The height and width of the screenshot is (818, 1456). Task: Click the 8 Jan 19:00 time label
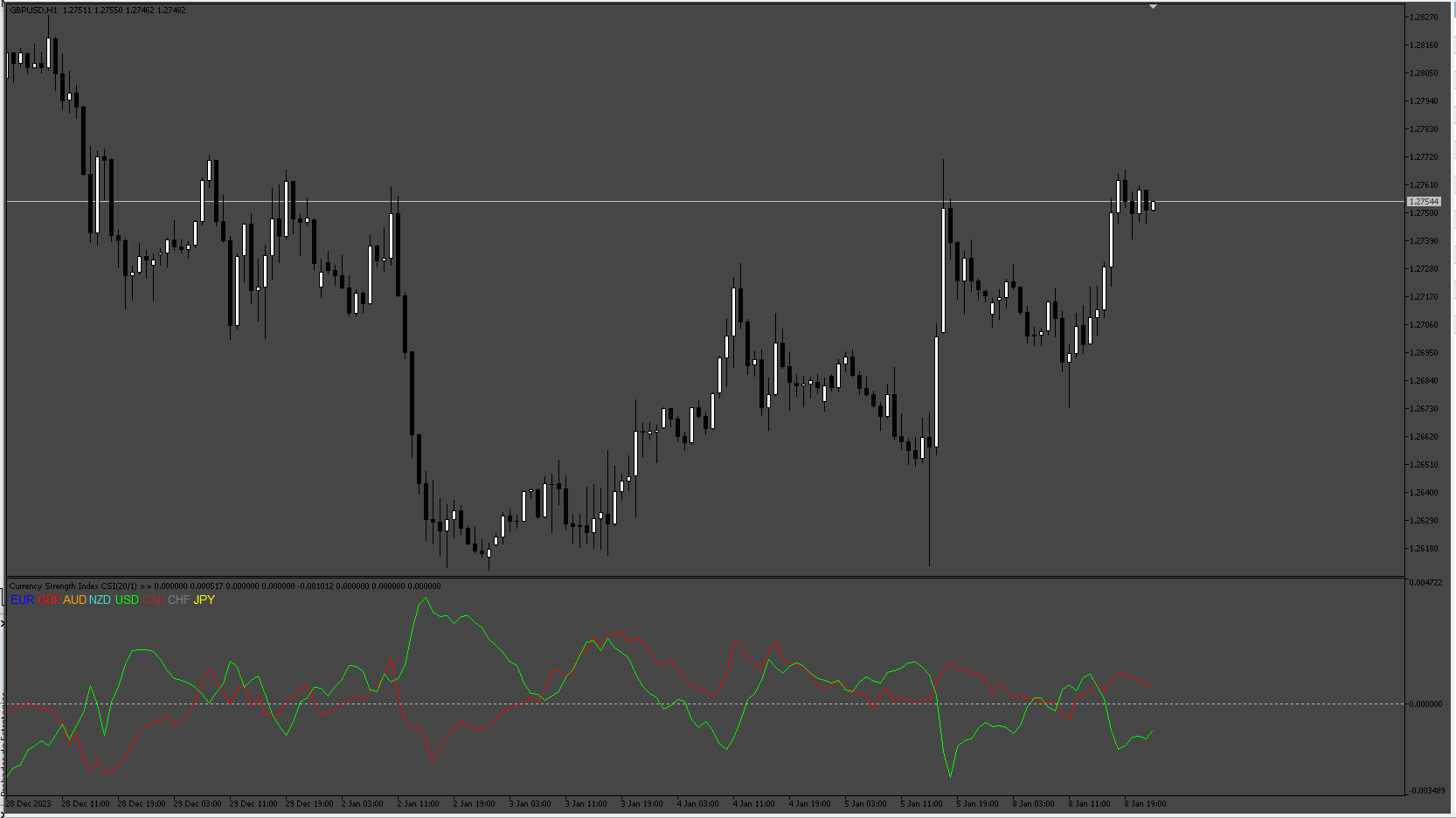click(1146, 804)
